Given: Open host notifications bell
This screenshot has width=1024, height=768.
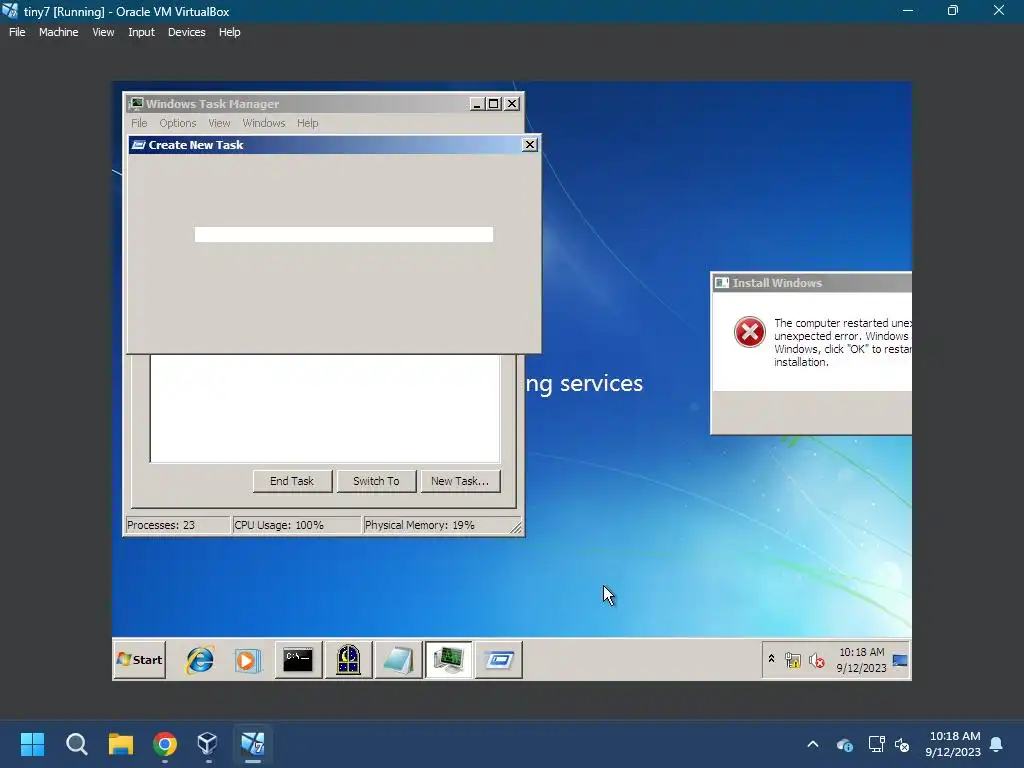Looking at the screenshot, I should (x=997, y=744).
